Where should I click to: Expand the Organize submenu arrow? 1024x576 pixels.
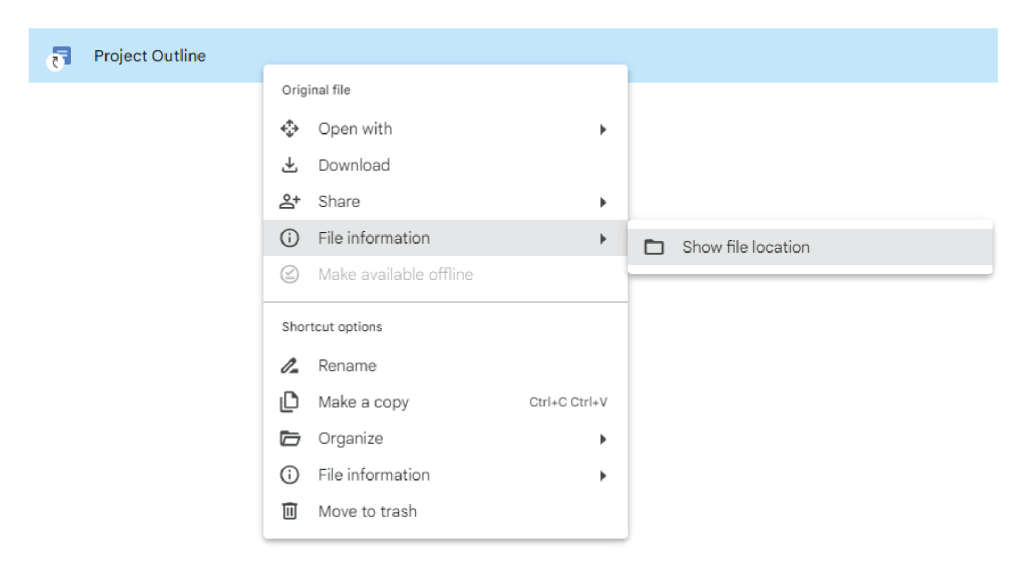tap(604, 438)
